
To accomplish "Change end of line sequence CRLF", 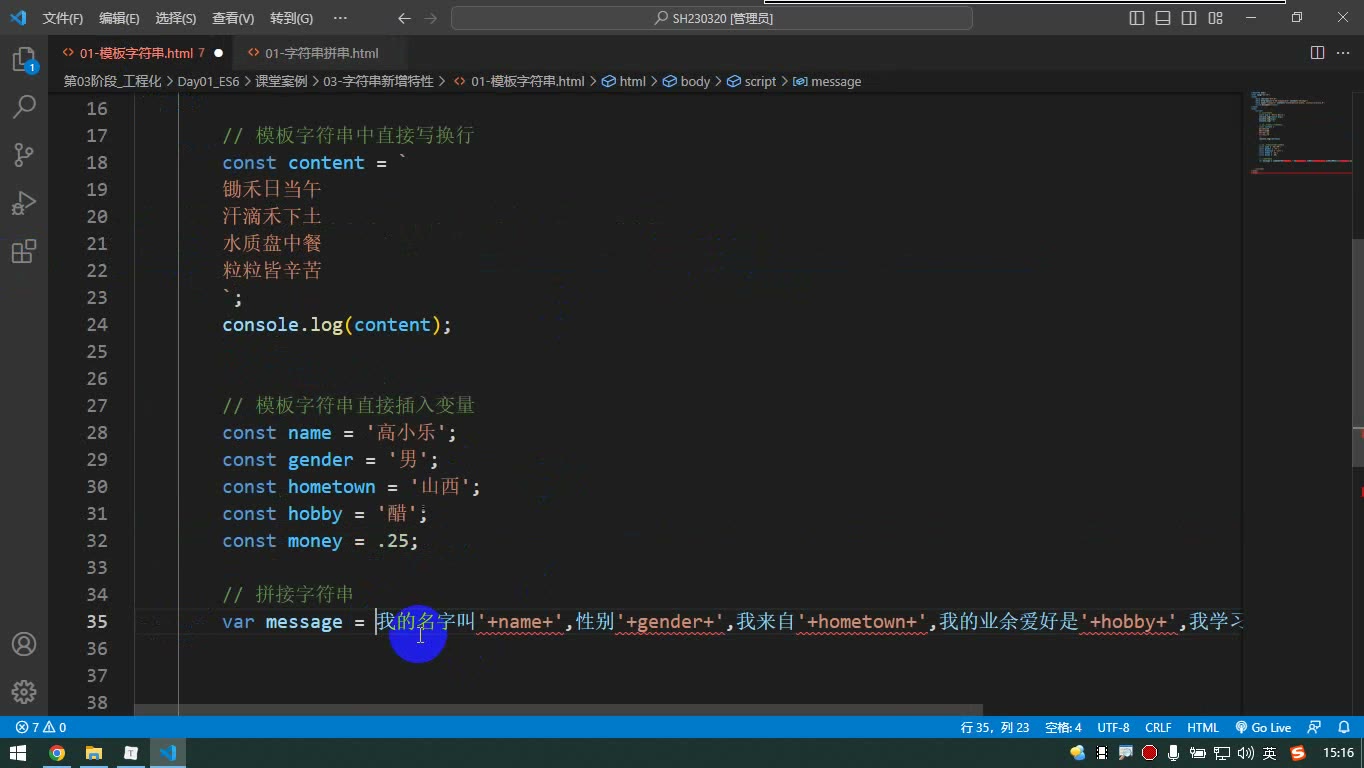I will 1158,728.
